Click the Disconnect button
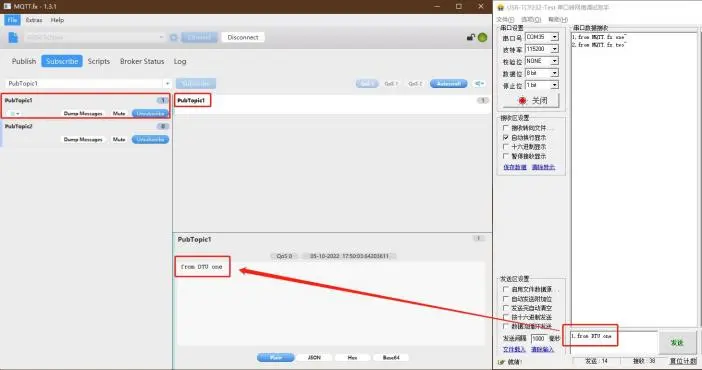The image size is (702, 370). [243, 38]
